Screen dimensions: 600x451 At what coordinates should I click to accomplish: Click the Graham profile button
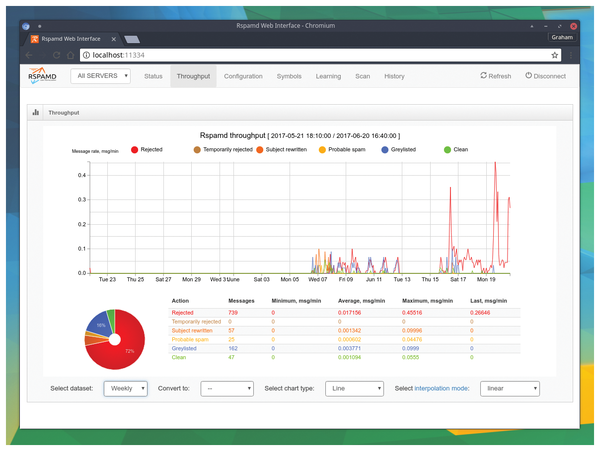point(562,37)
